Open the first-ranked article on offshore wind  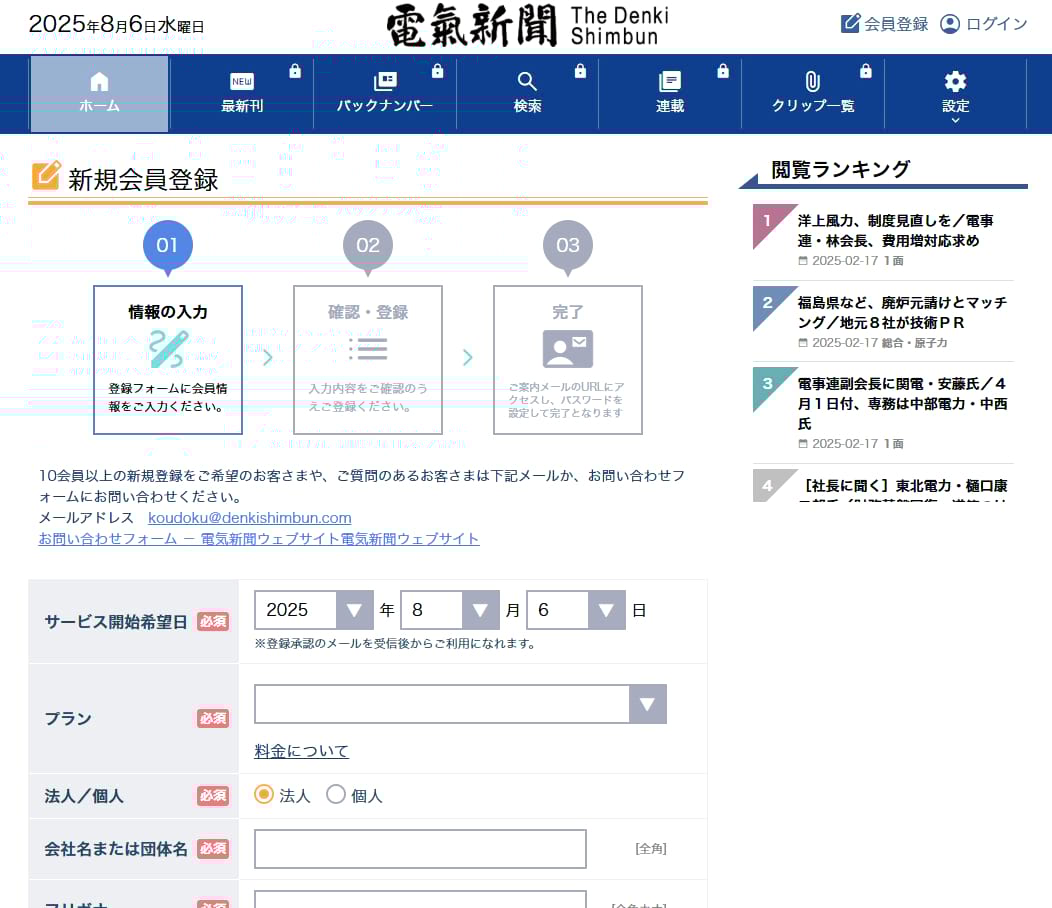(x=895, y=230)
